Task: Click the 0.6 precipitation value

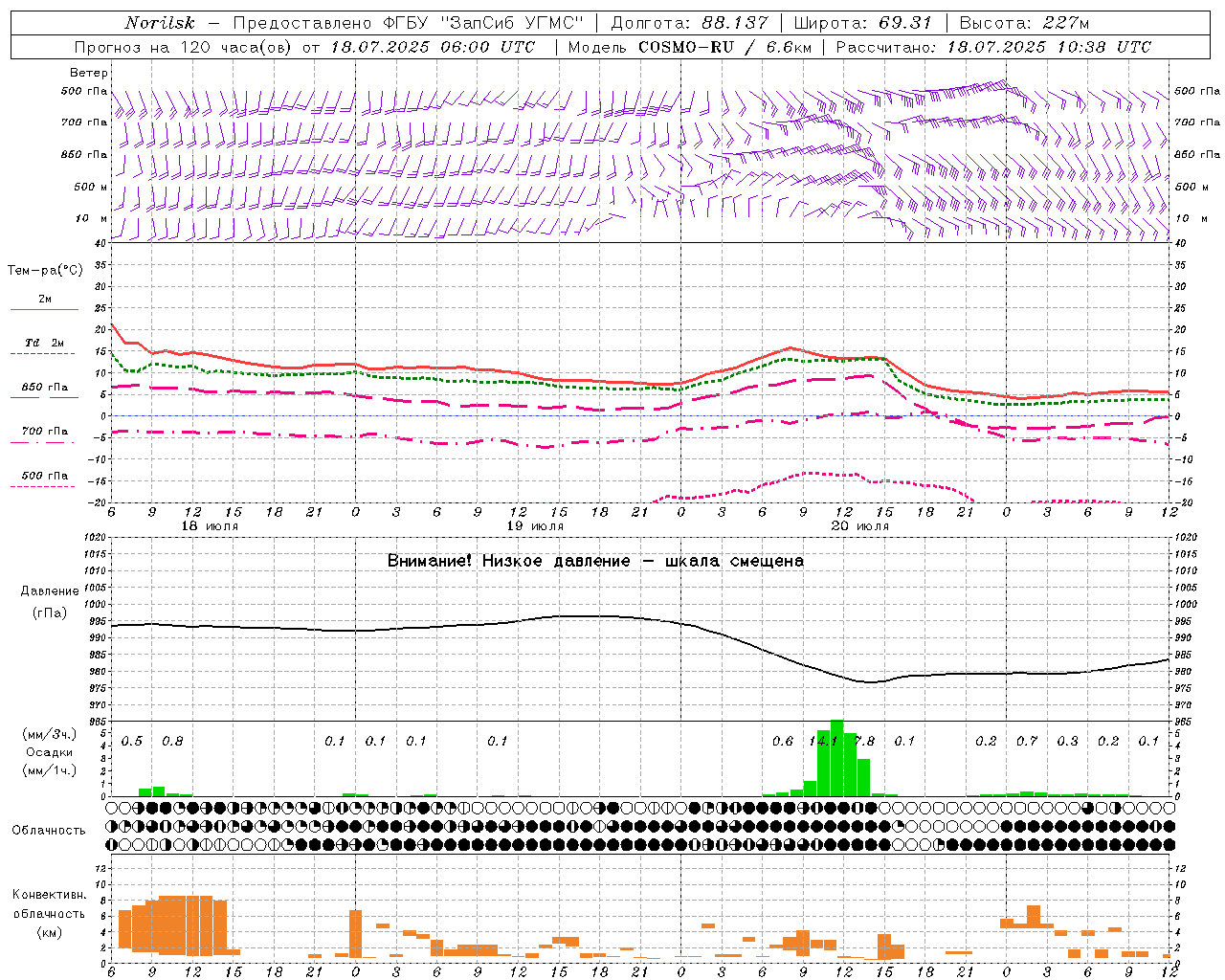Action: (783, 741)
